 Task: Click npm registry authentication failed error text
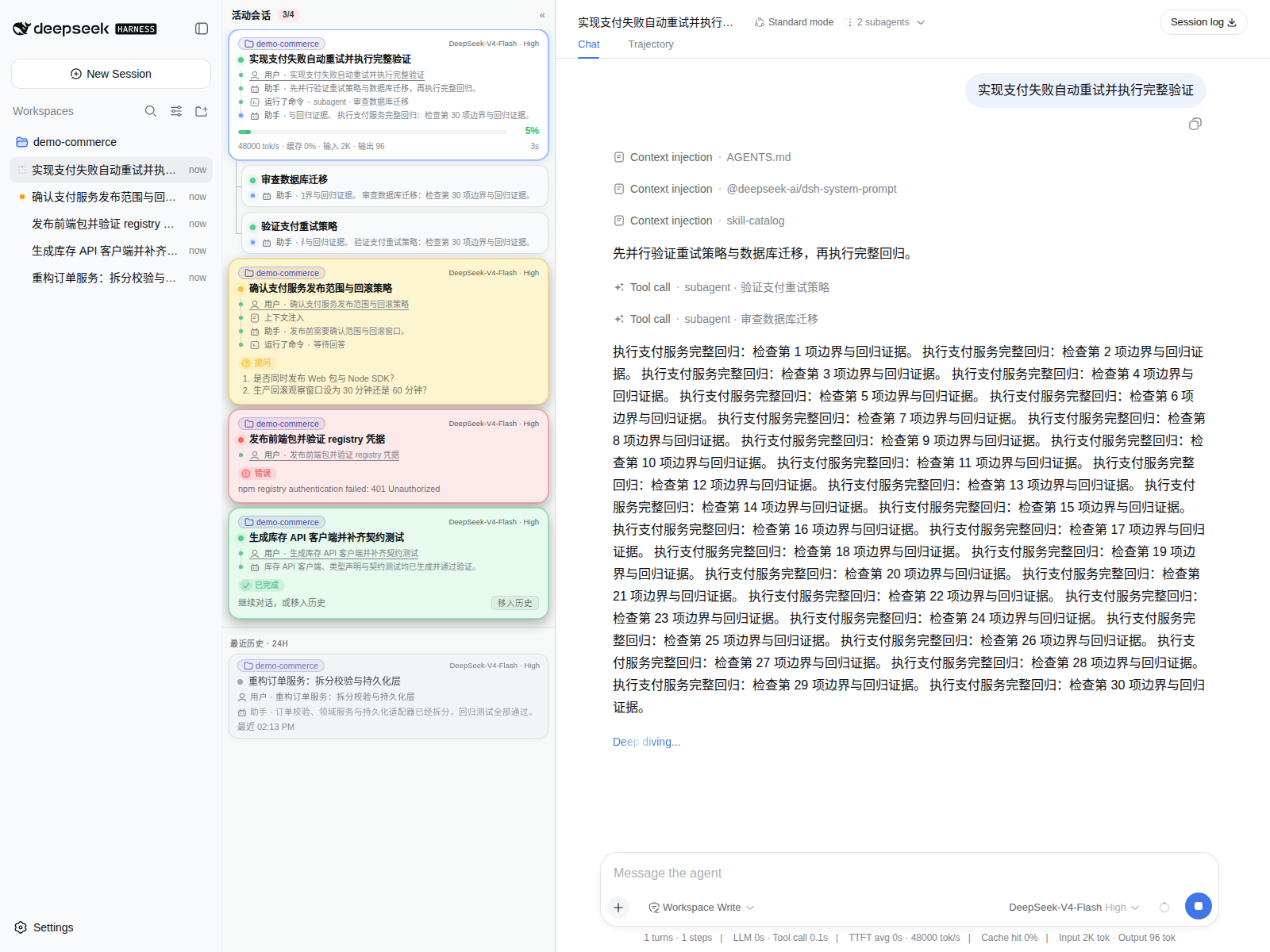339,489
